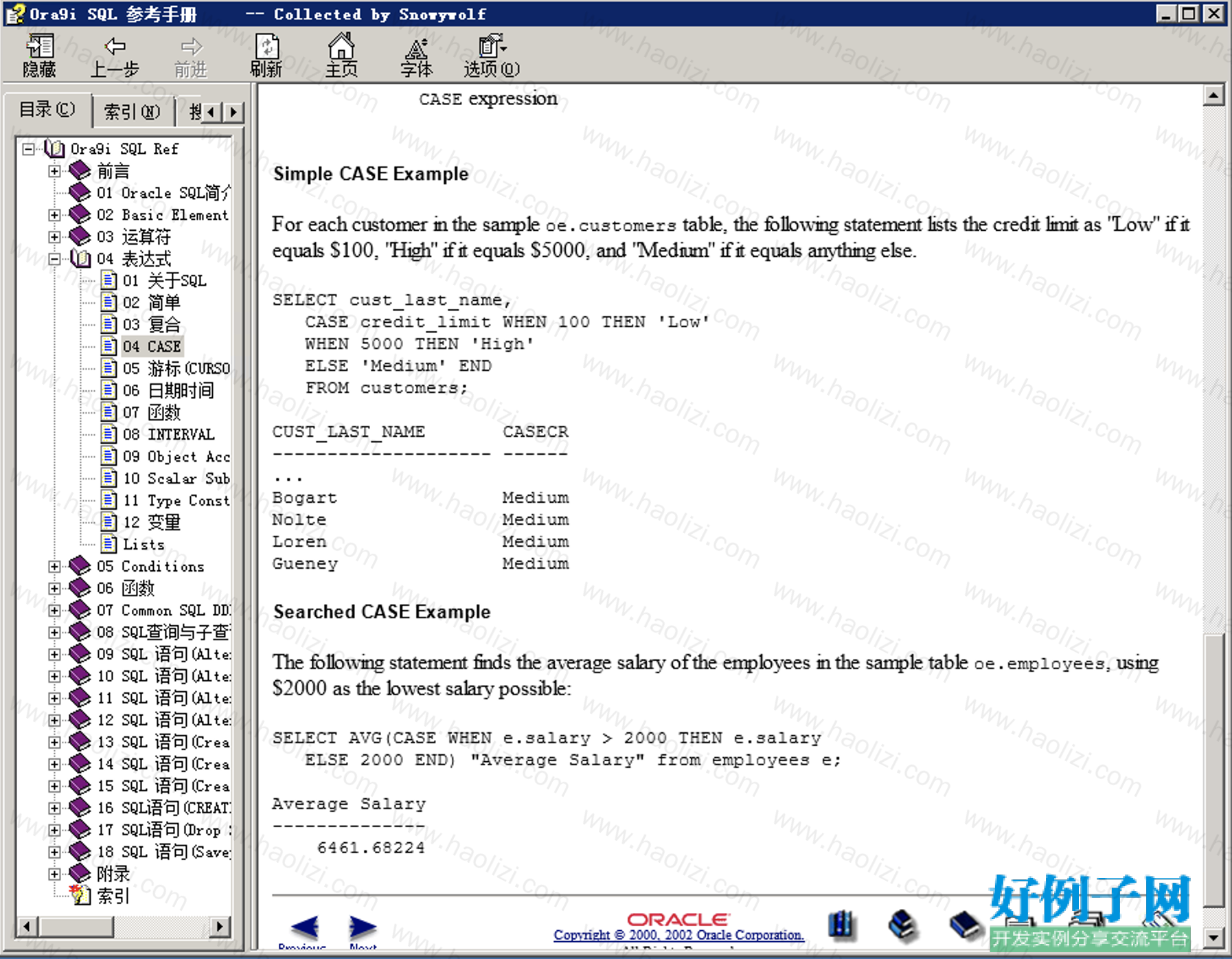Go back with the 上一步 toolbar button

click(x=115, y=56)
